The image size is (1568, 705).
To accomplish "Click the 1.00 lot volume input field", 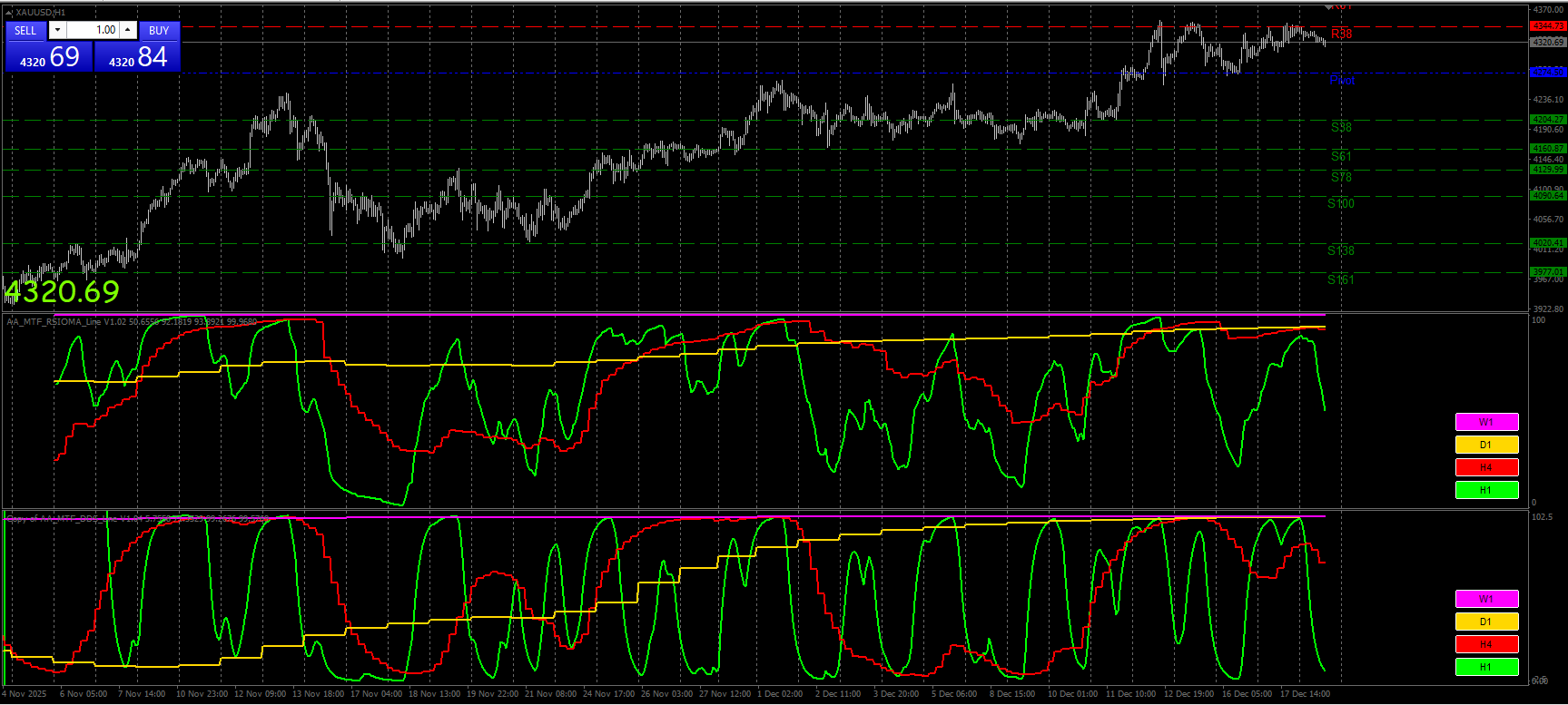I will click(x=94, y=31).
